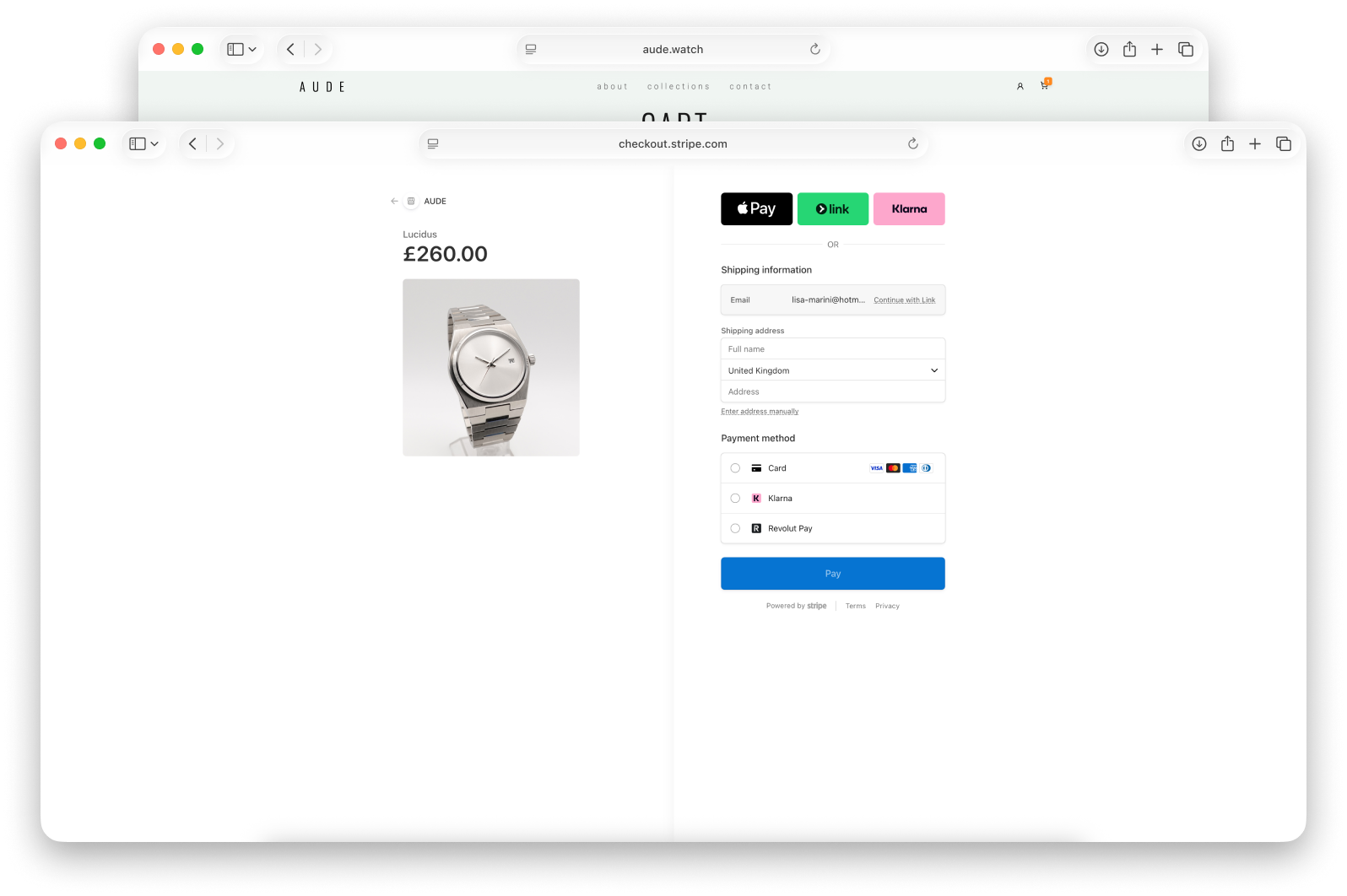Viewport: 1347px width, 896px height.
Task: Go forward in aude.watch window
Action: 318,50
